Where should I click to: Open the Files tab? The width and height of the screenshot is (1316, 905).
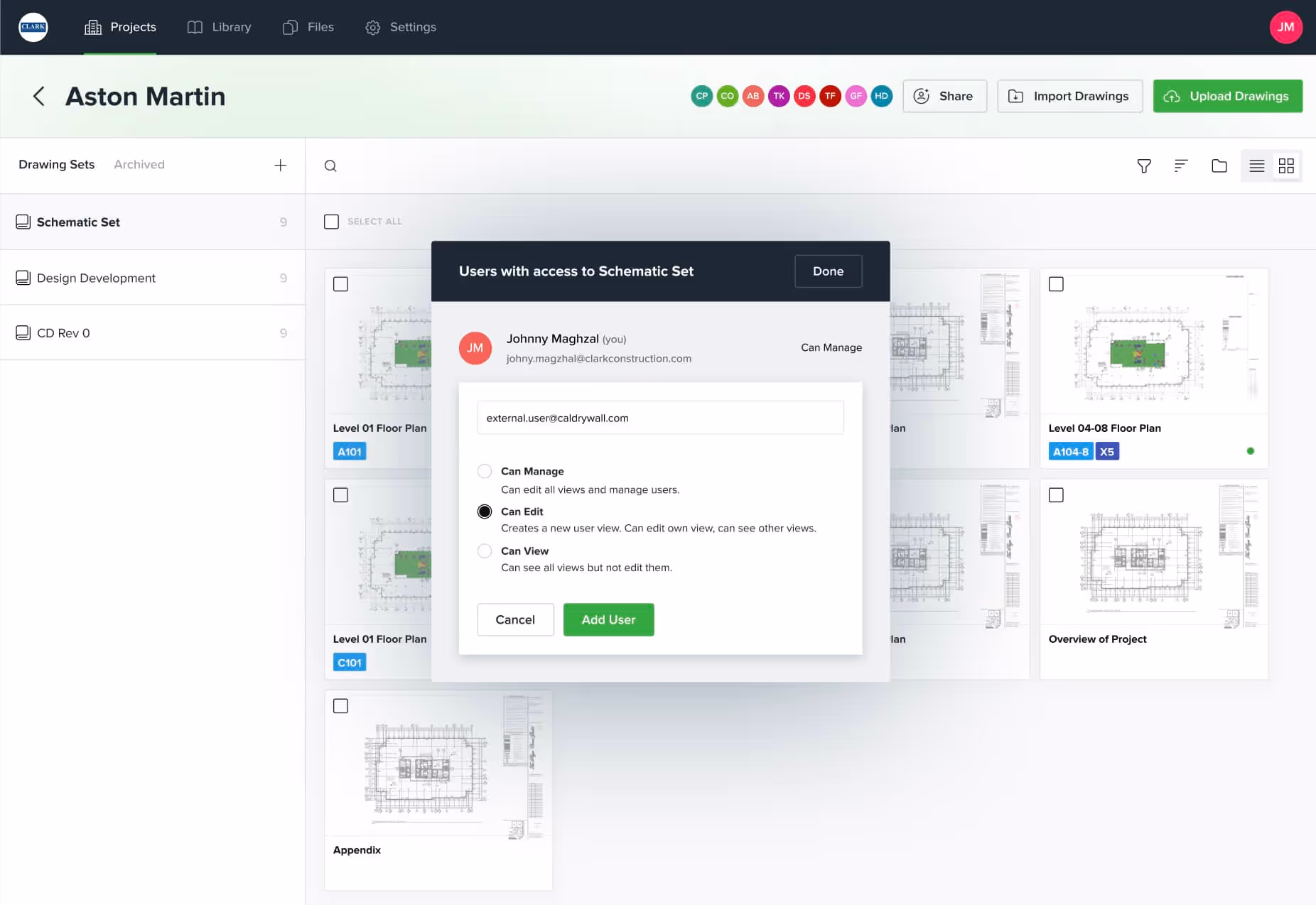308,27
